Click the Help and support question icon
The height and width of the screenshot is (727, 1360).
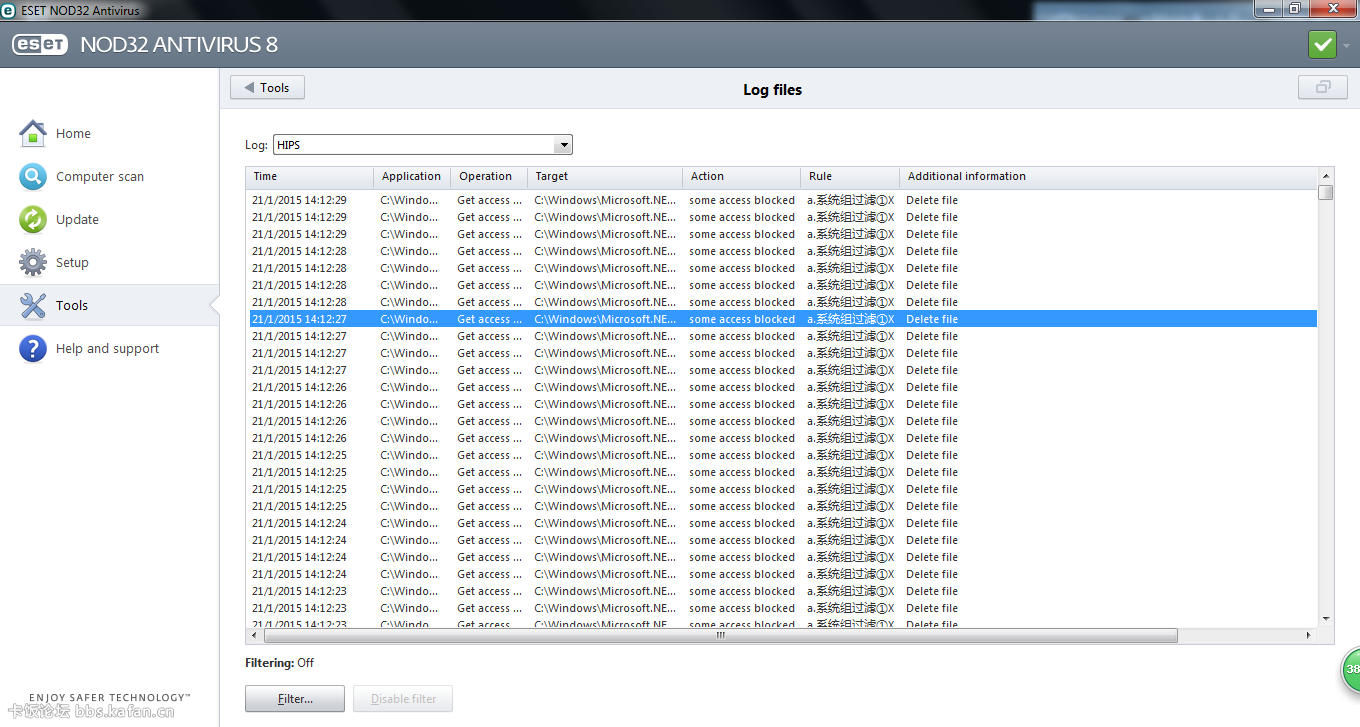click(x=33, y=348)
